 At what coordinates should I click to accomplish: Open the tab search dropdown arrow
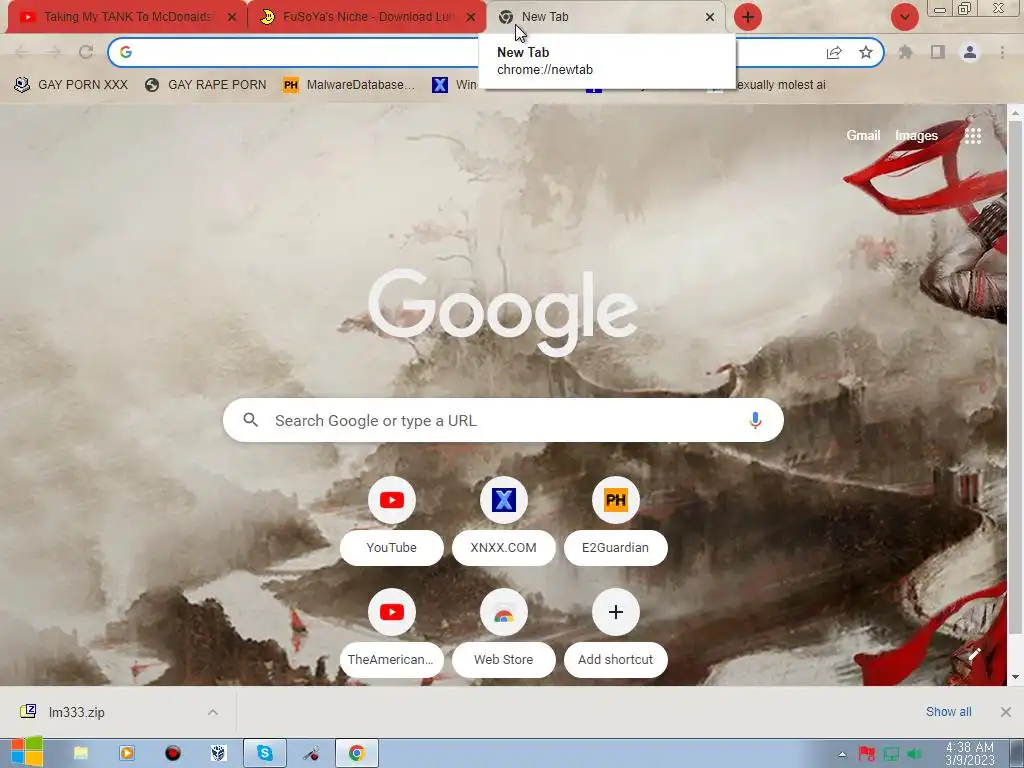coord(905,17)
